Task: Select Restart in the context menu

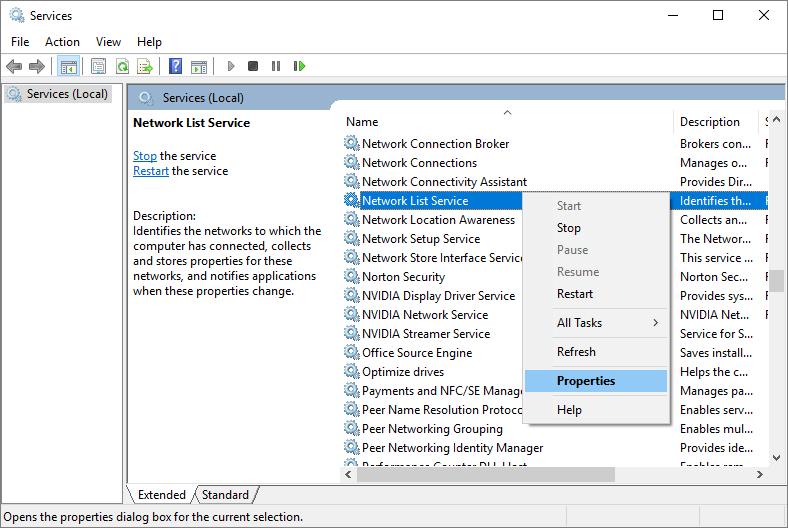Action: (575, 294)
